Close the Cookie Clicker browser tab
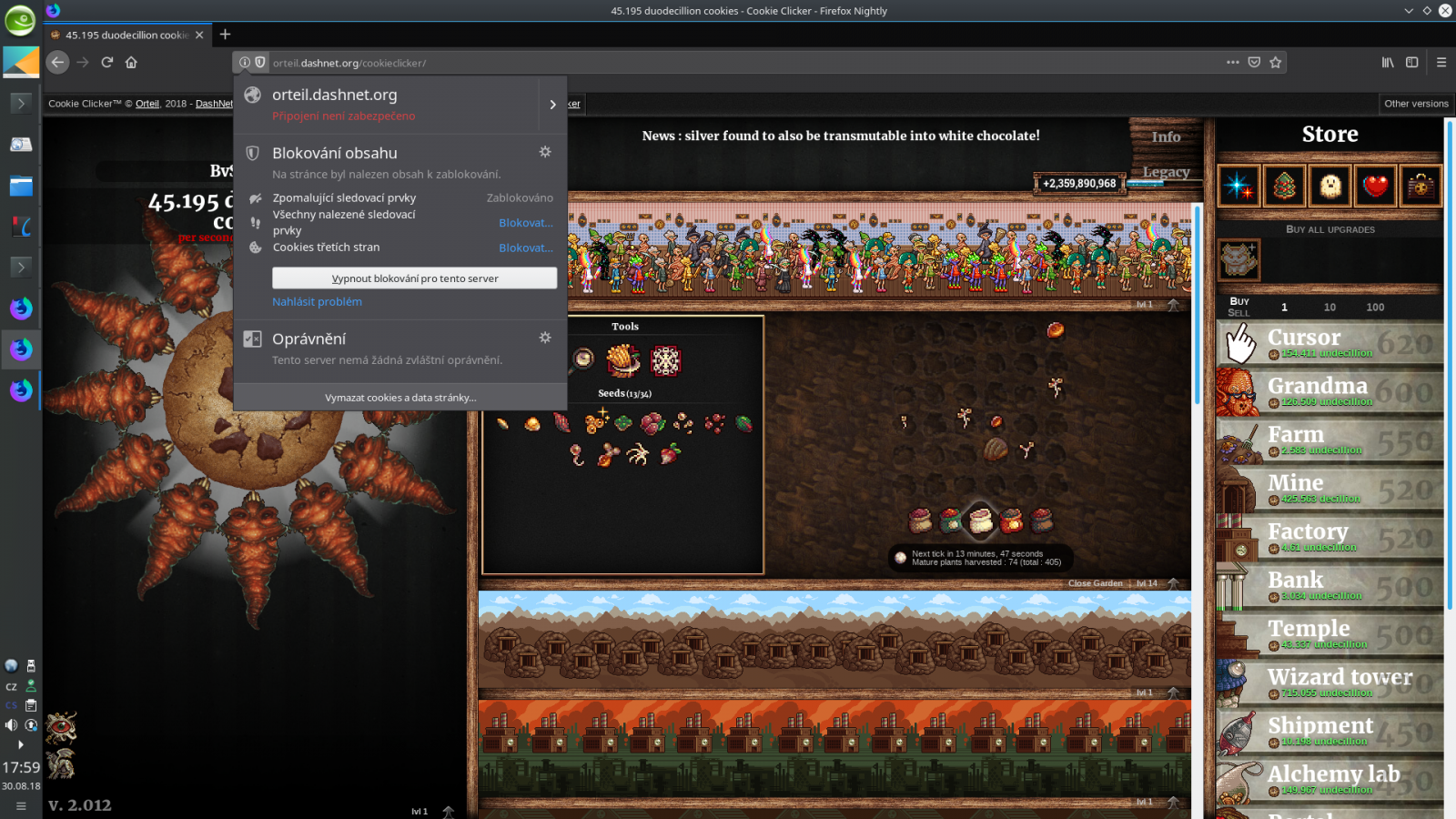Image resolution: width=1456 pixels, height=819 pixels. click(x=199, y=35)
